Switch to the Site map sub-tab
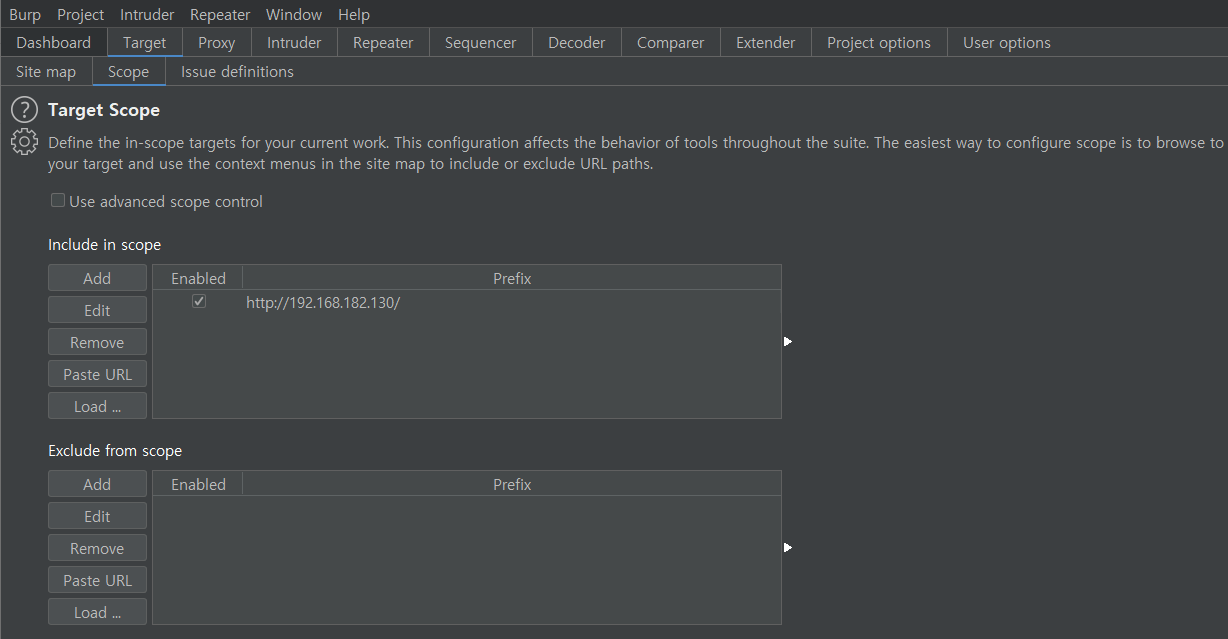 tap(46, 72)
